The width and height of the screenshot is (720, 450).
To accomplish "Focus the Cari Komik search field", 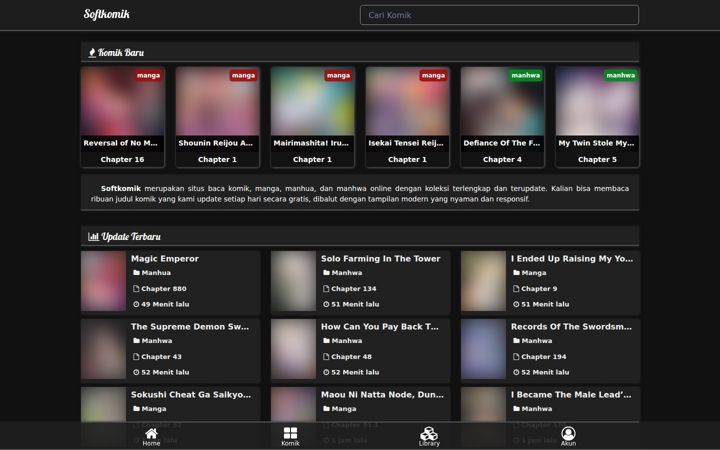I will (499, 15).
